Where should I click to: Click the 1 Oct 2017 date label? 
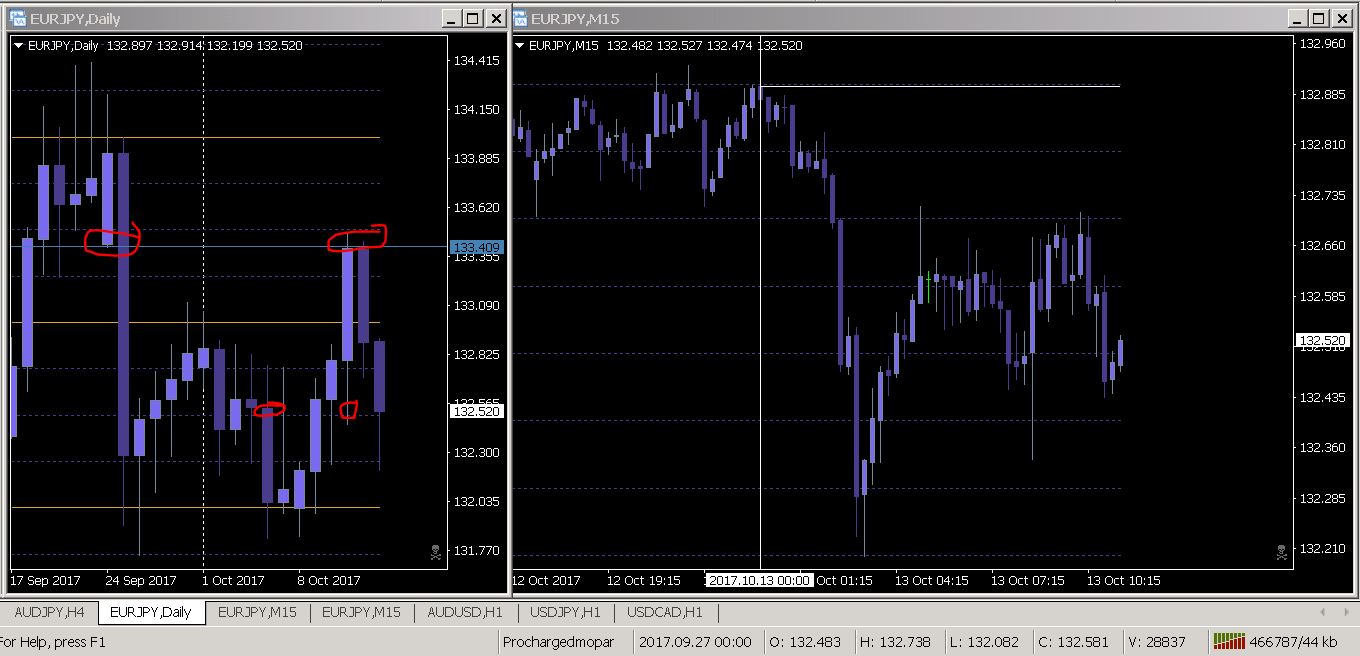(233, 580)
